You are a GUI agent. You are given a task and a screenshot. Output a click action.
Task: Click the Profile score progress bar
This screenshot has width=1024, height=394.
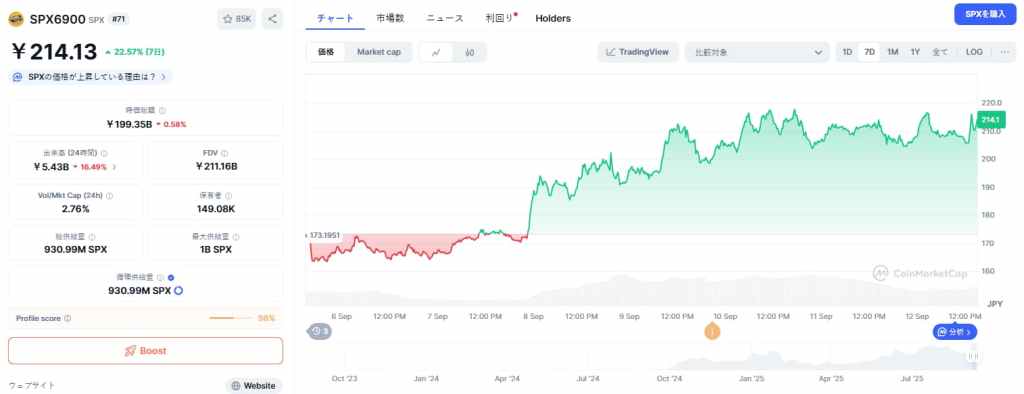click(230, 318)
